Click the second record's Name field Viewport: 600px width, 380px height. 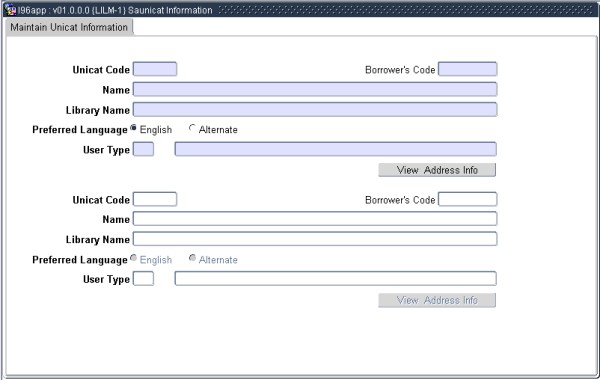[x=315, y=219]
